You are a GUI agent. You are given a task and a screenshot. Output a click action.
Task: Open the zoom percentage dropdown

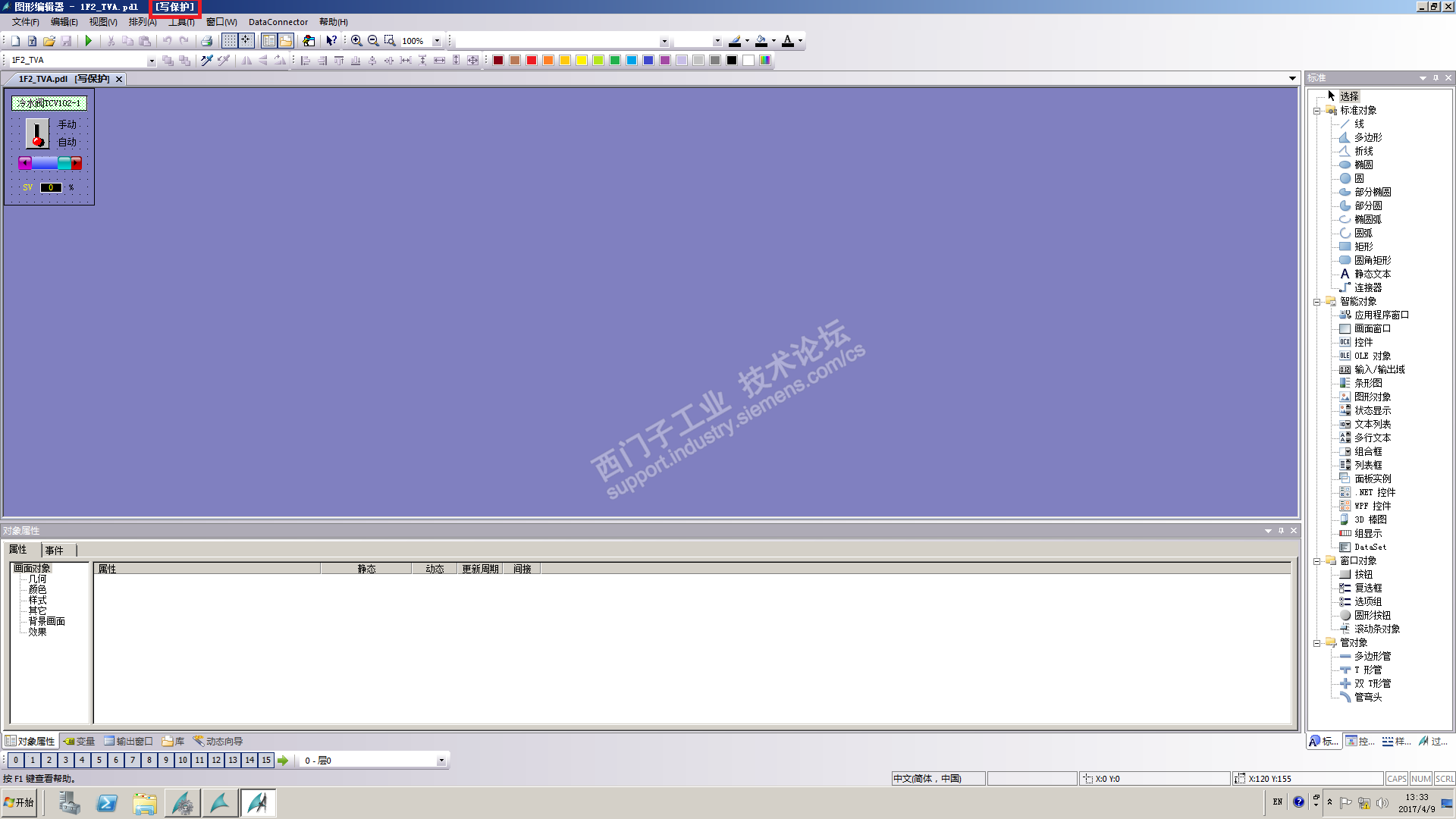[x=437, y=41]
